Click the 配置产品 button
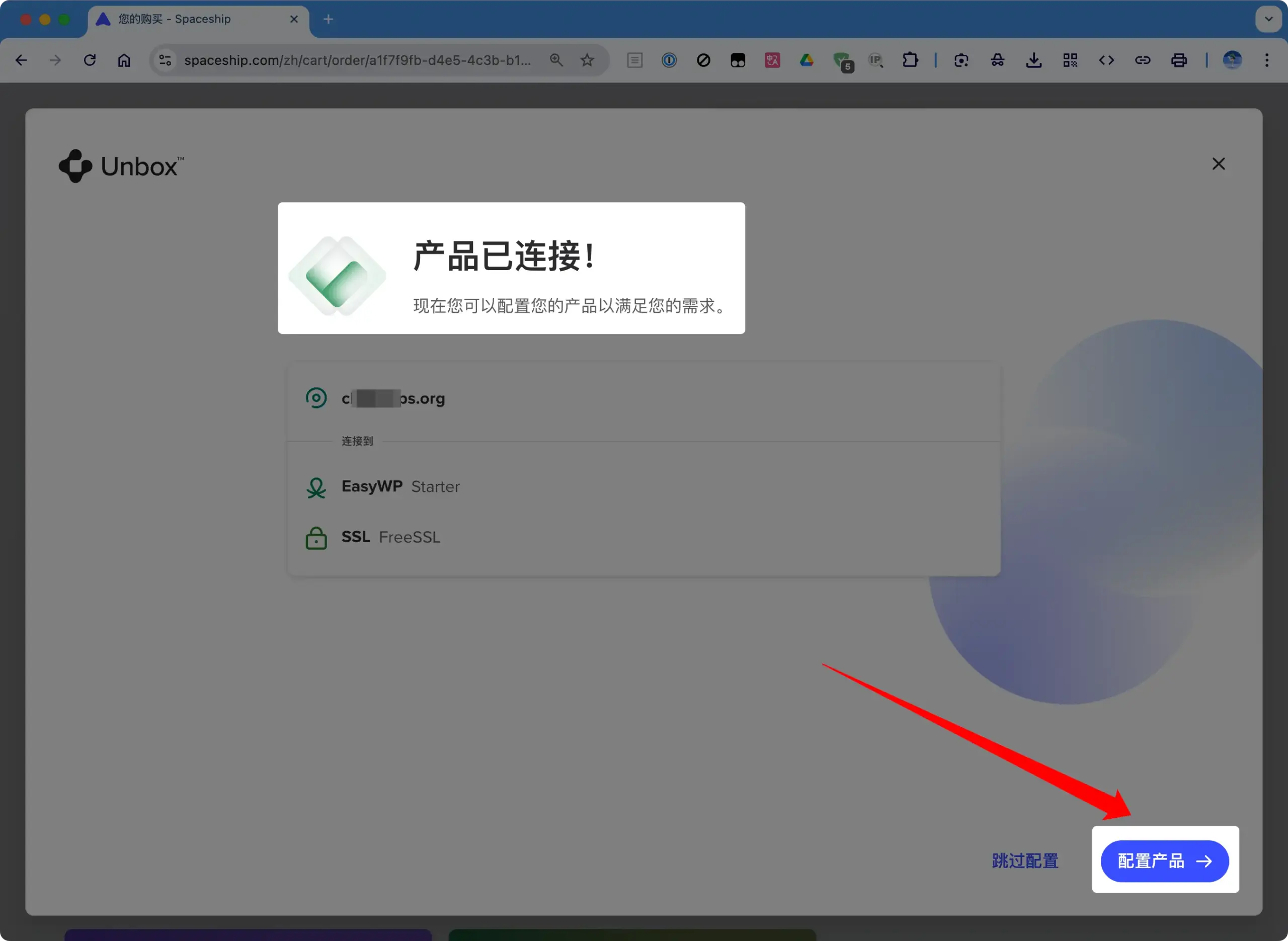Viewport: 1288px width, 941px height. click(x=1164, y=861)
